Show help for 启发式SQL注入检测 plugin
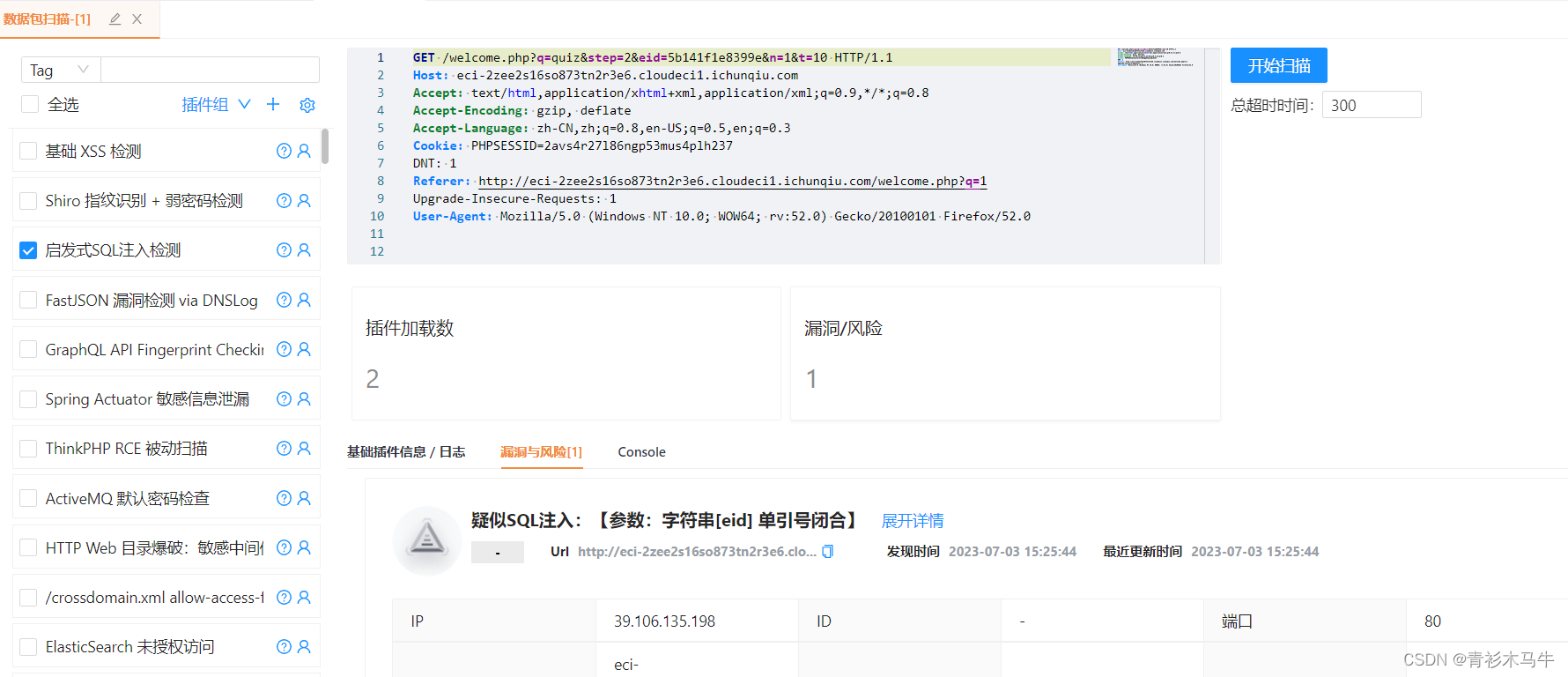The height and width of the screenshot is (677, 1568). pos(284,249)
